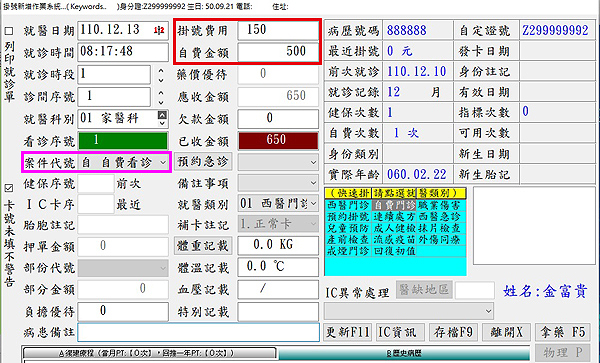Expand 備註事項 dropdown
This screenshot has height=363, width=600.
click(x=313, y=183)
